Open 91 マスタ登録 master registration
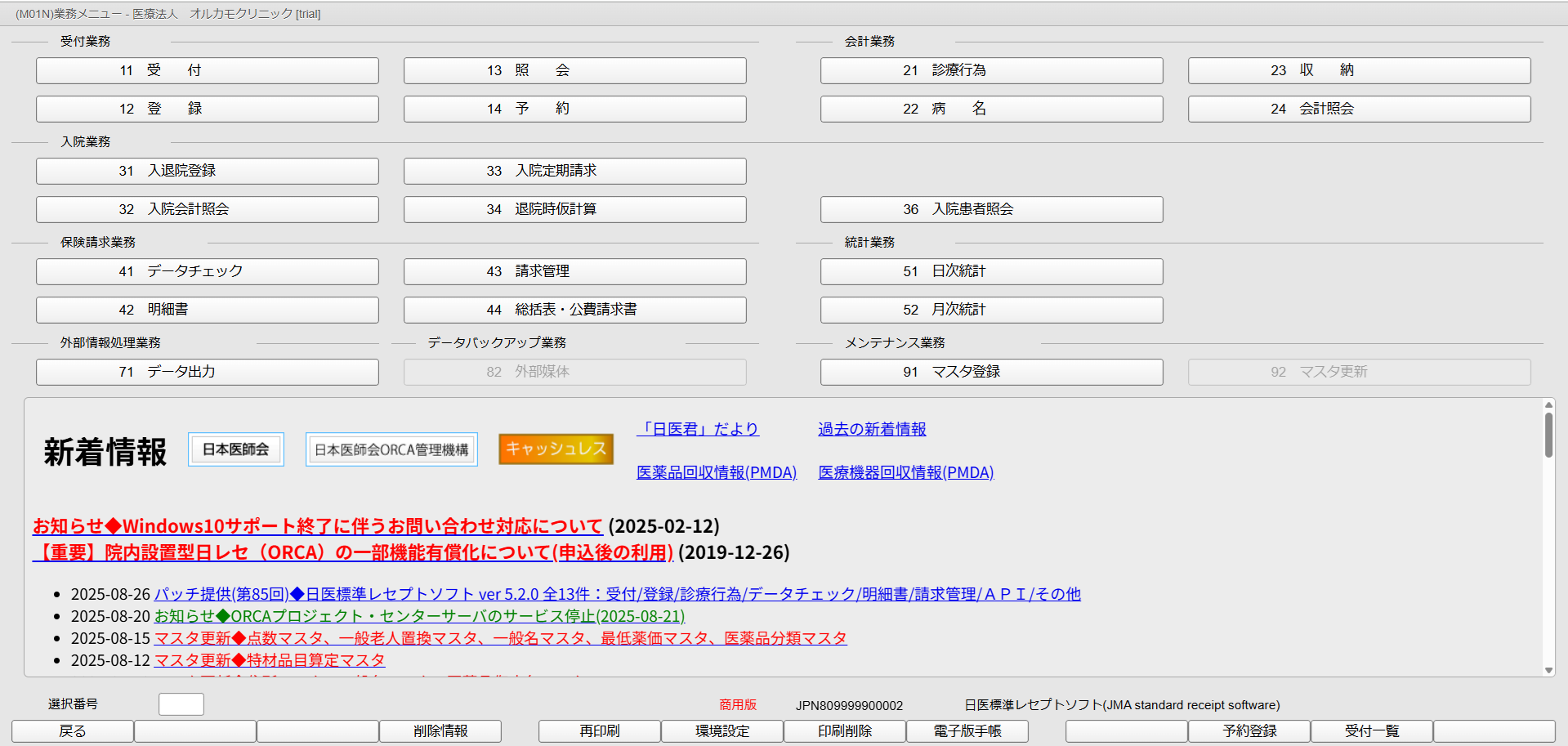Screen dimensions: 1568x746 coord(991,372)
